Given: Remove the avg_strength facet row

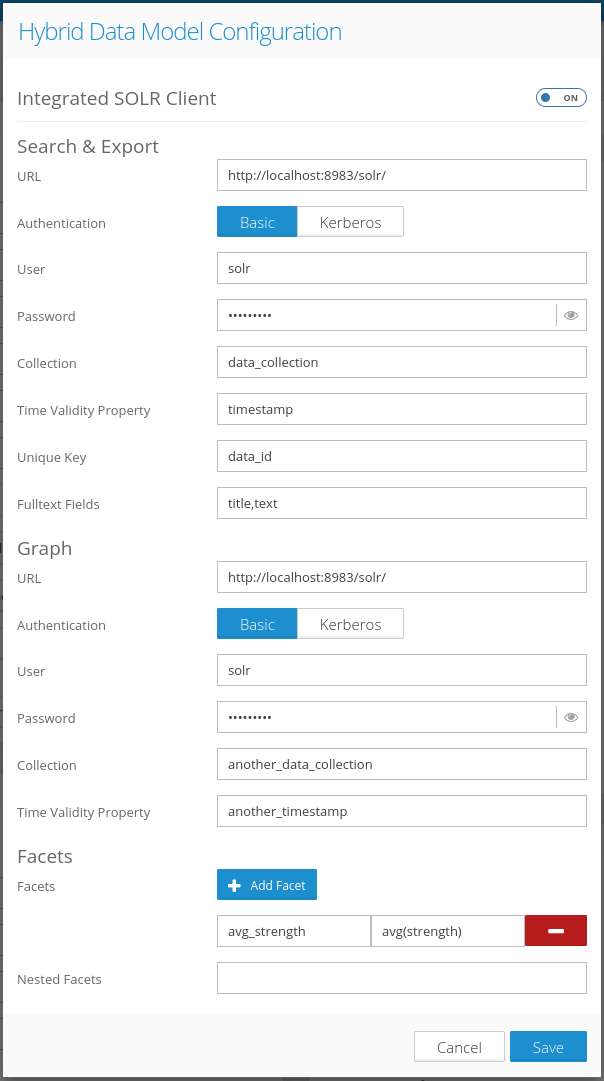Looking at the screenshot, I should (555, 931).
